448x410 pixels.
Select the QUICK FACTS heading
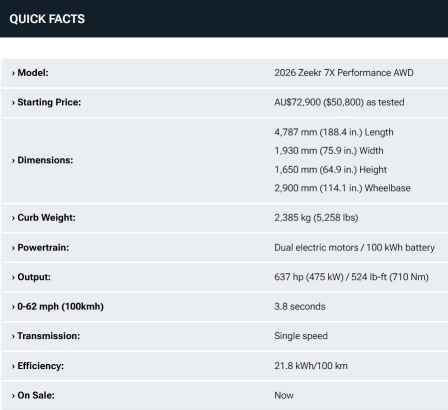[x=47, y=19]
